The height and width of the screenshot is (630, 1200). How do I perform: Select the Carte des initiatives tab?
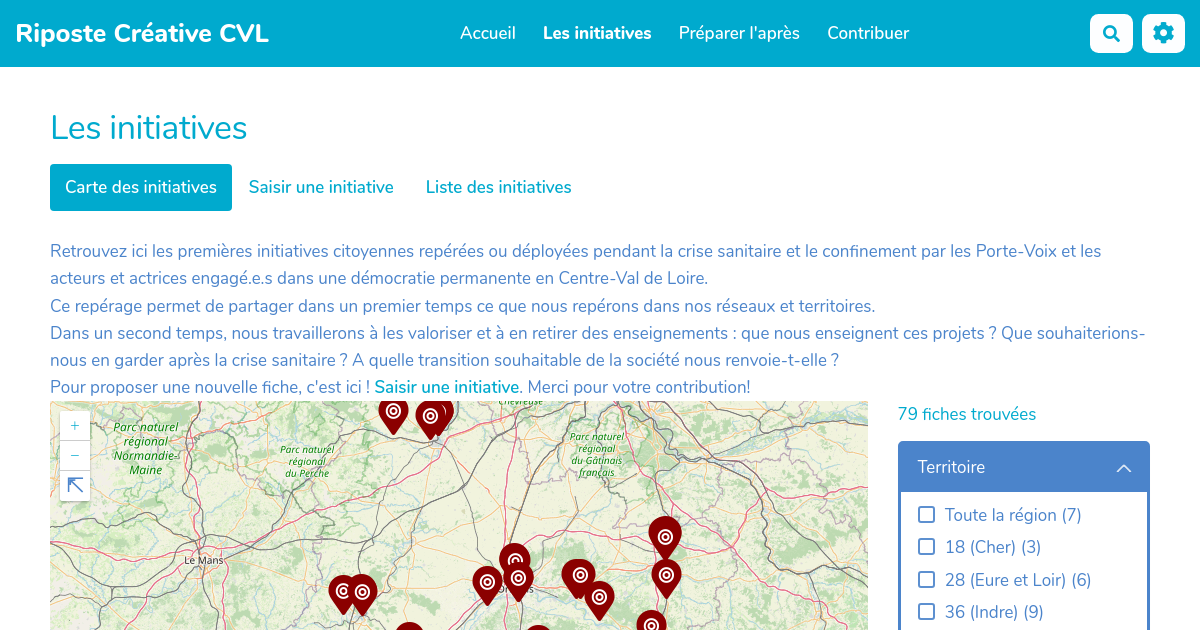(x=141, y=187)
